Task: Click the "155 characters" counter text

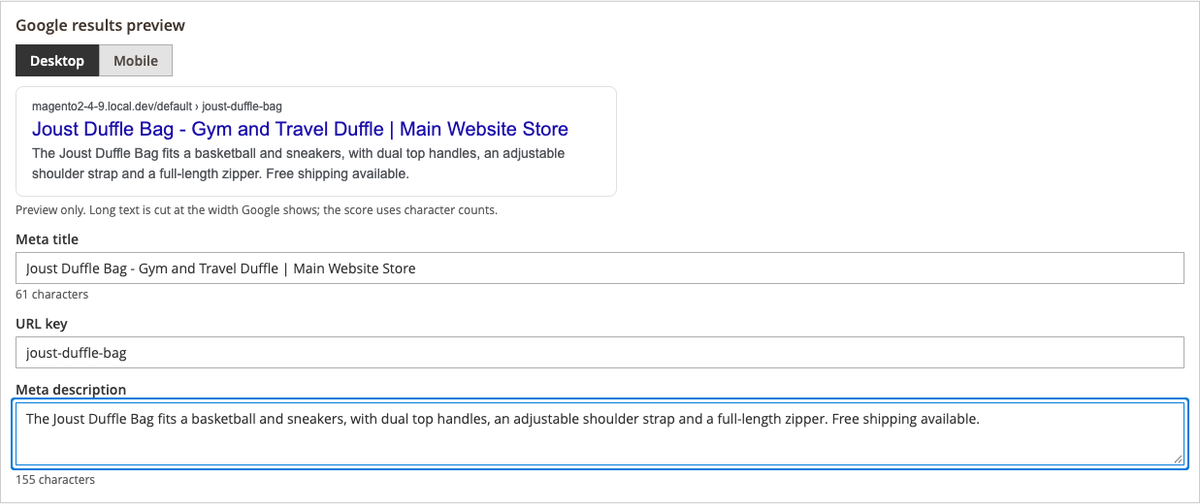Action: (55, 480)
